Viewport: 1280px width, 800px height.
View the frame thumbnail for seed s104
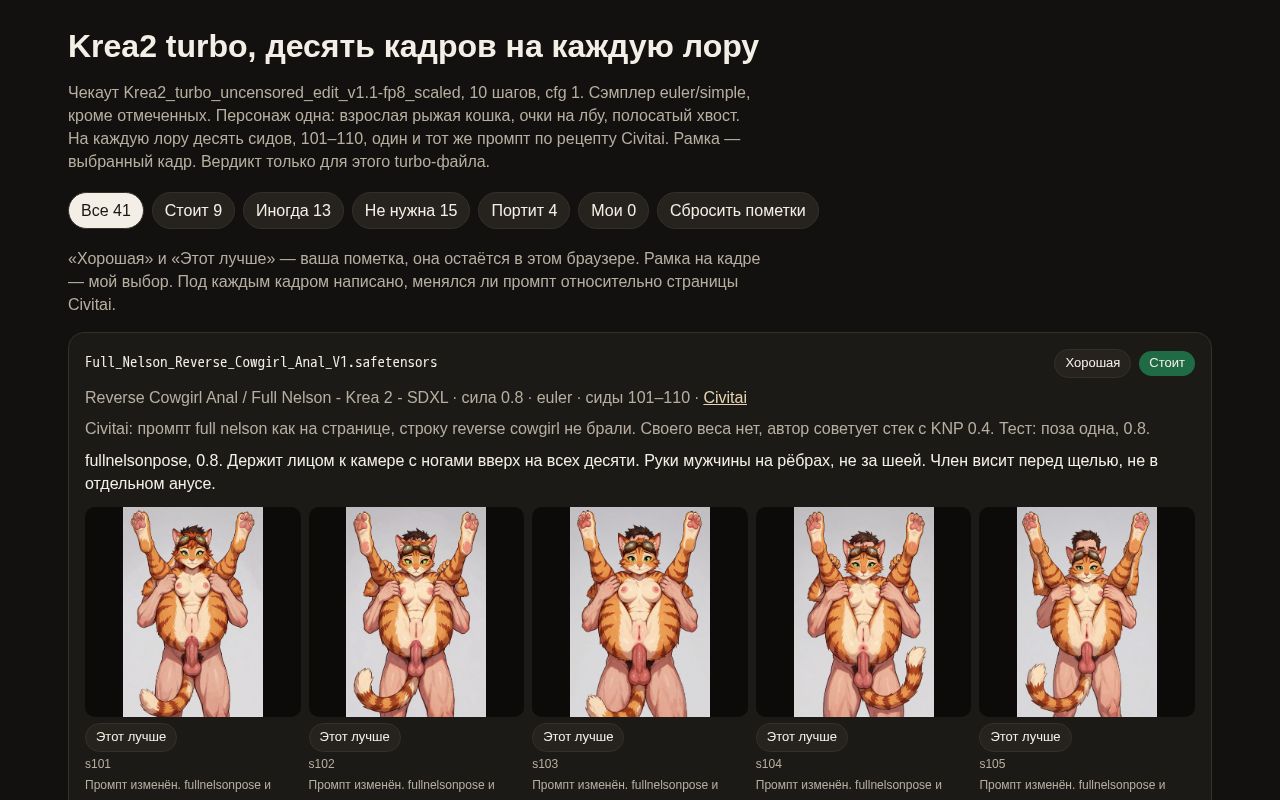pyautogui.click(x=863, y=612)
